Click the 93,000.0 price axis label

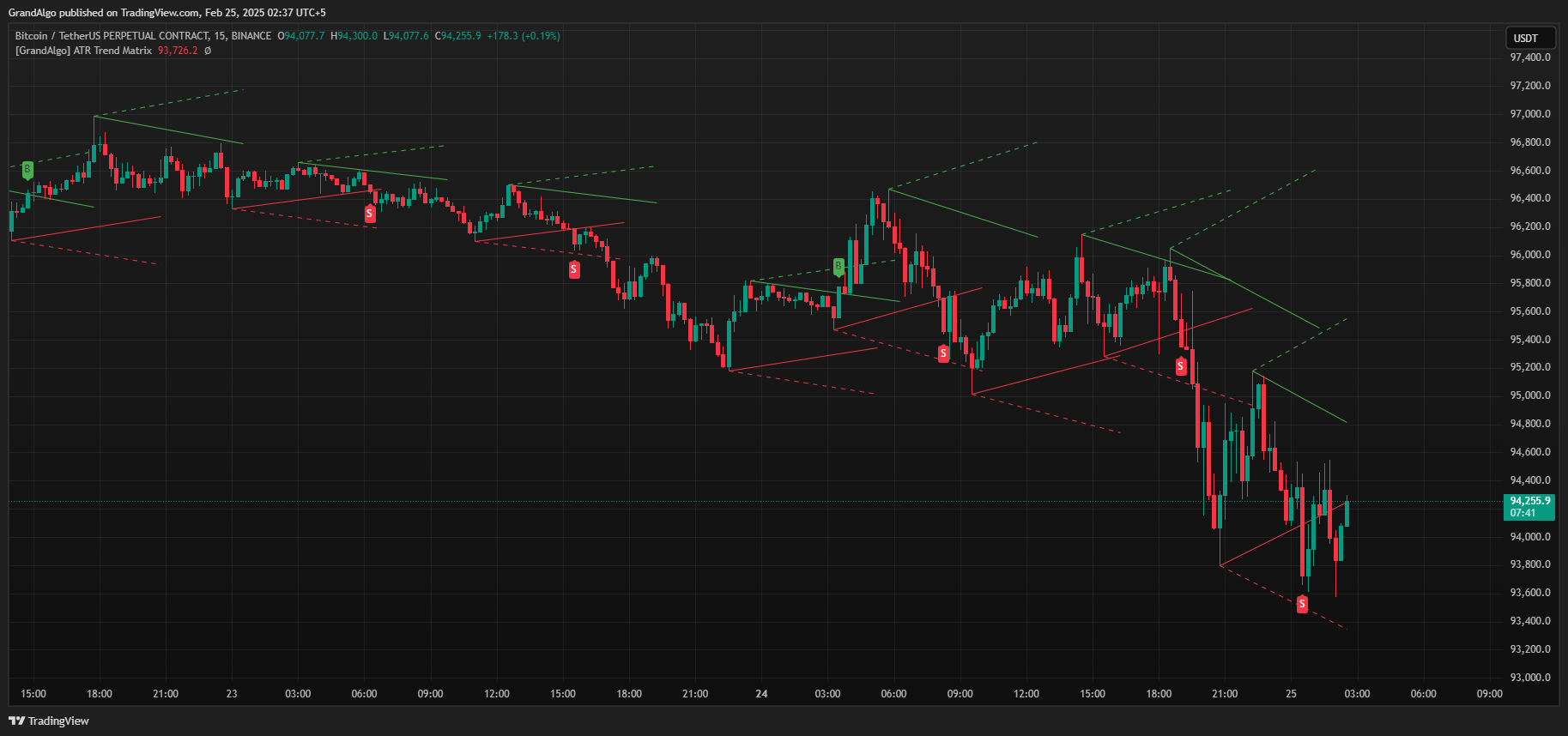[x=1530, y=678]
